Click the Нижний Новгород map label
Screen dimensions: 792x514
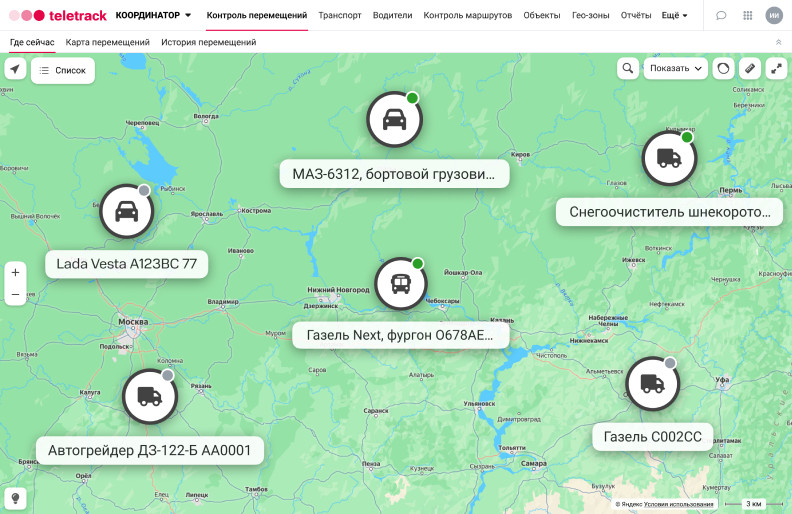338,290
